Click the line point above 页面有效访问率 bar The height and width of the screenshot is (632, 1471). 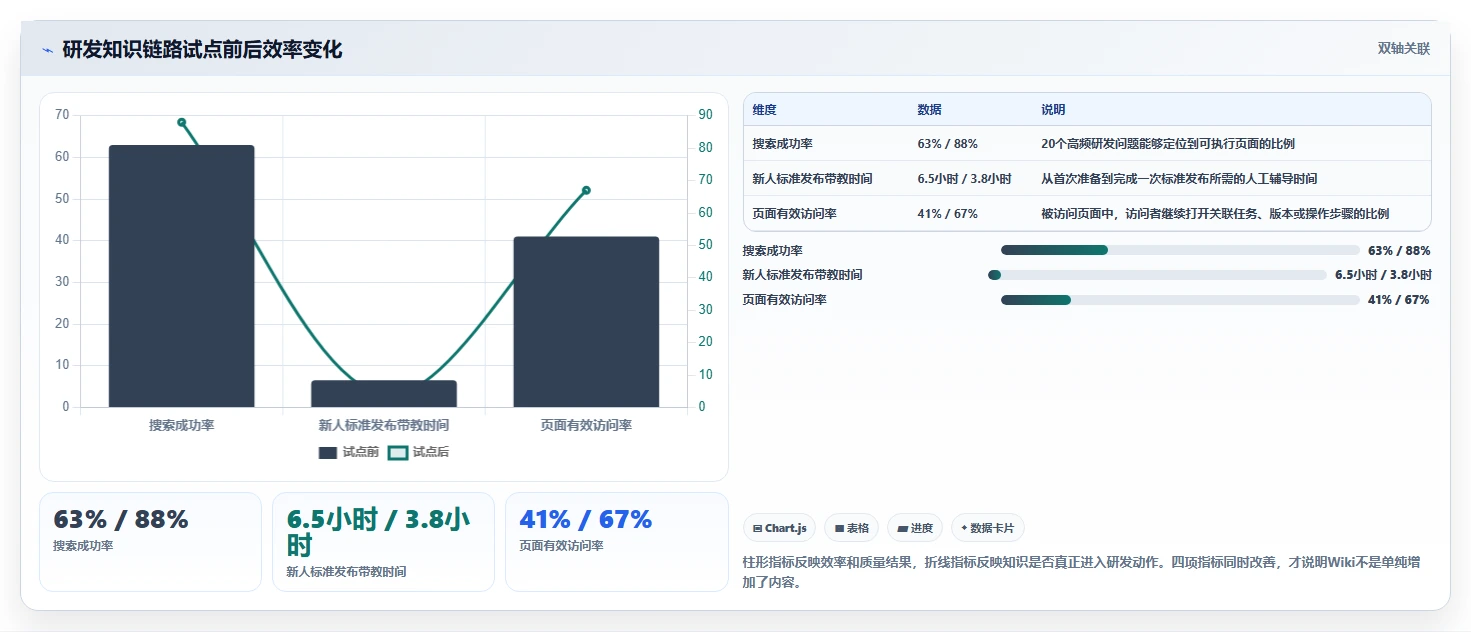(586, 190)
